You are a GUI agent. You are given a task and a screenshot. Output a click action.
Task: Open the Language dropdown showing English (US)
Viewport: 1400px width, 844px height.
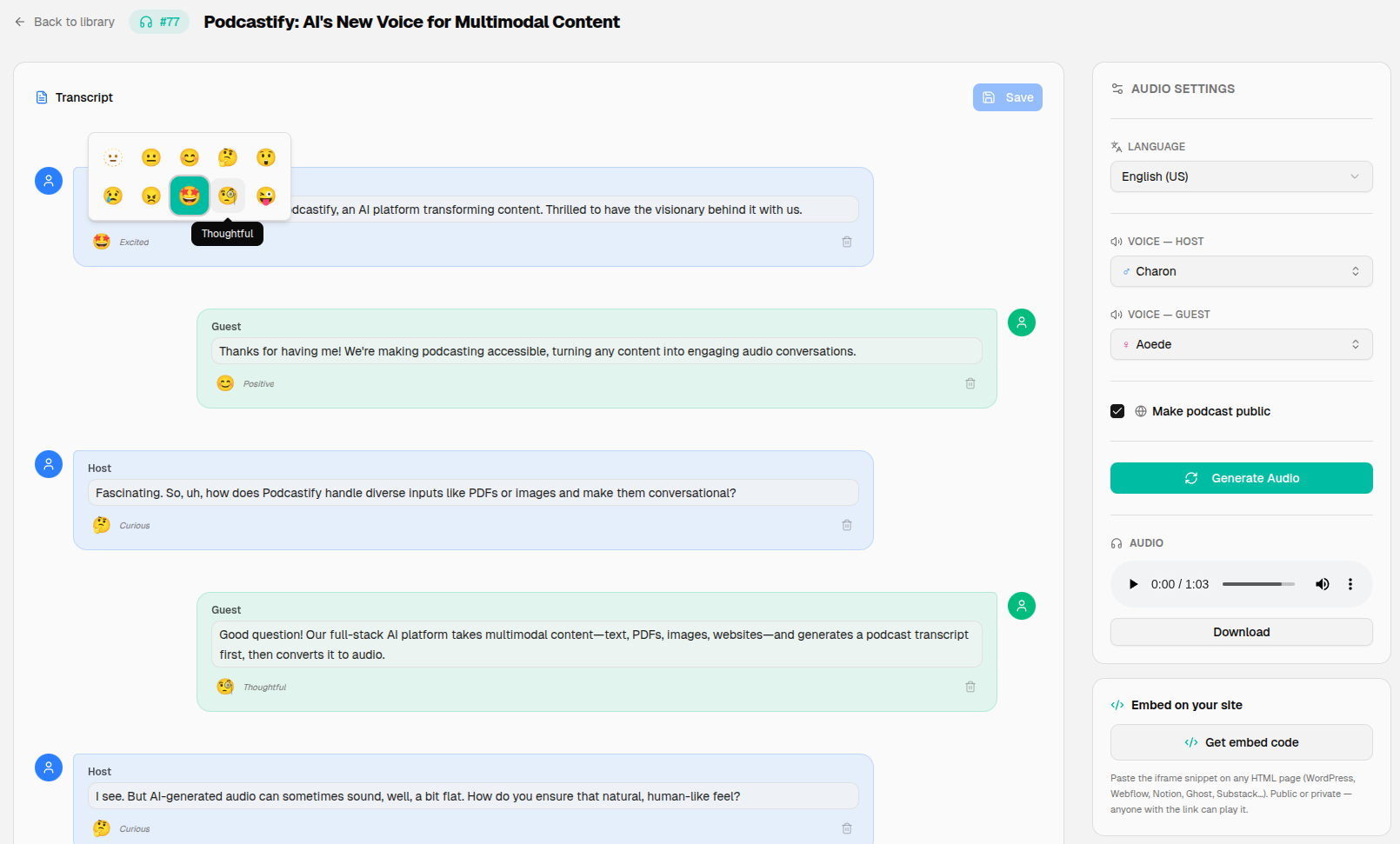[1242, 176]
